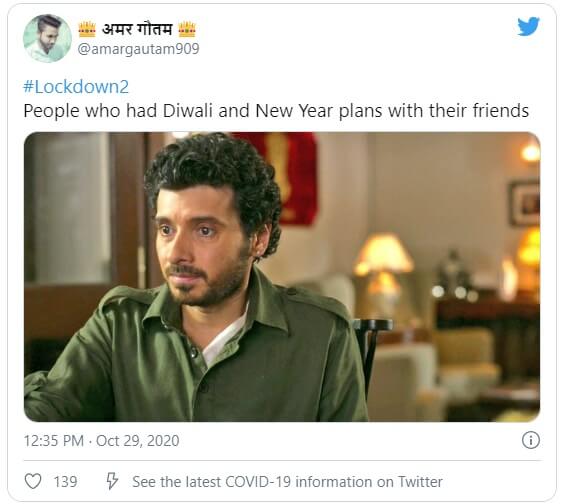
Task: Open the अमर गौतम display name
Action: (x=137, y=29)
